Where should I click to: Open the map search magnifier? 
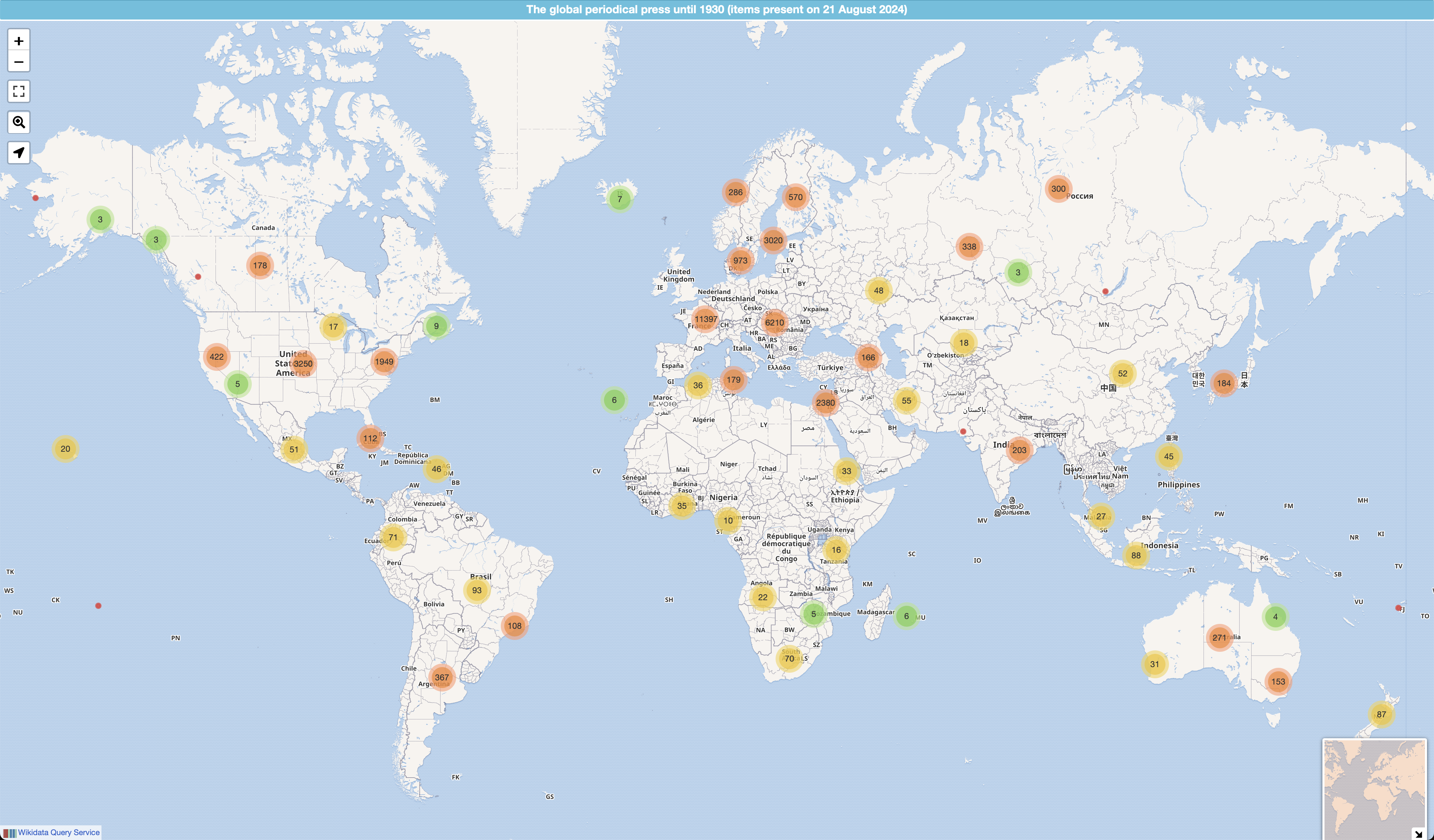19,122
